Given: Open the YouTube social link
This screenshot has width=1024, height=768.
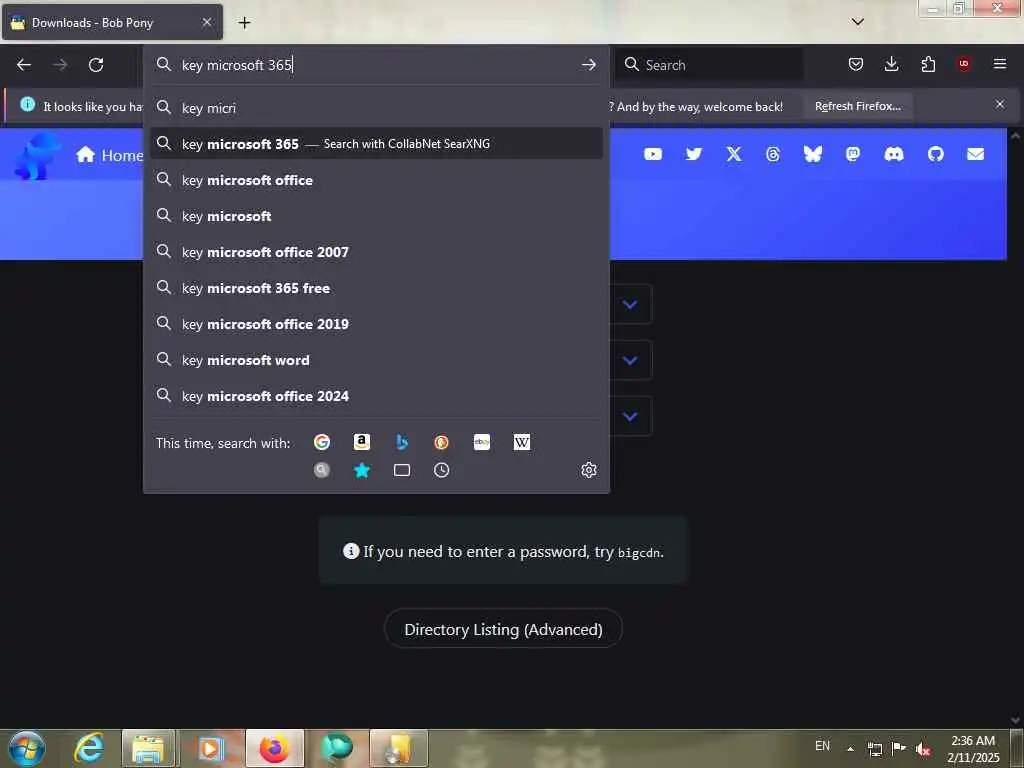Looking at the screenshot, I should [653, 154].
